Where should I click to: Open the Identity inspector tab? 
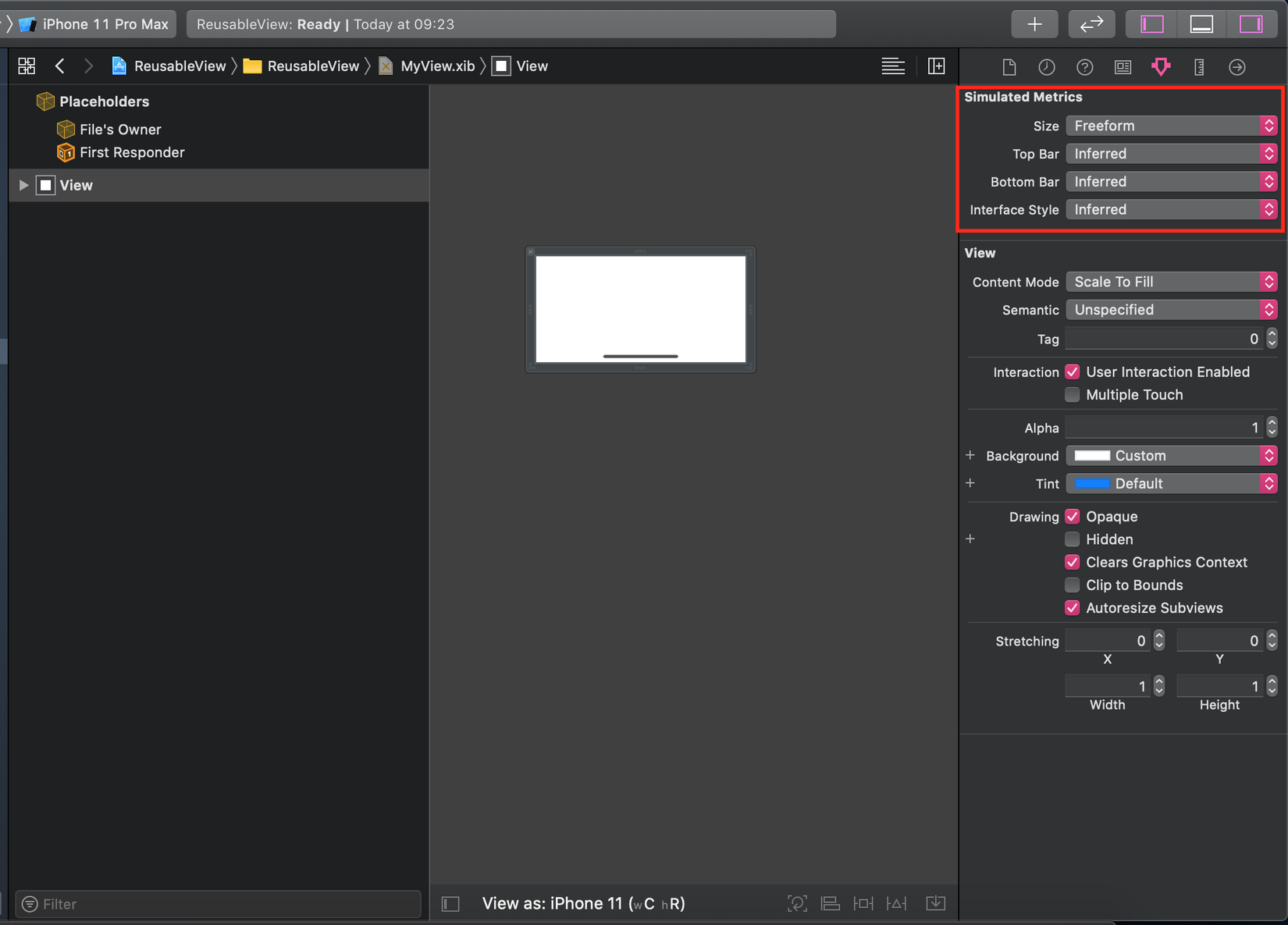1123,67
